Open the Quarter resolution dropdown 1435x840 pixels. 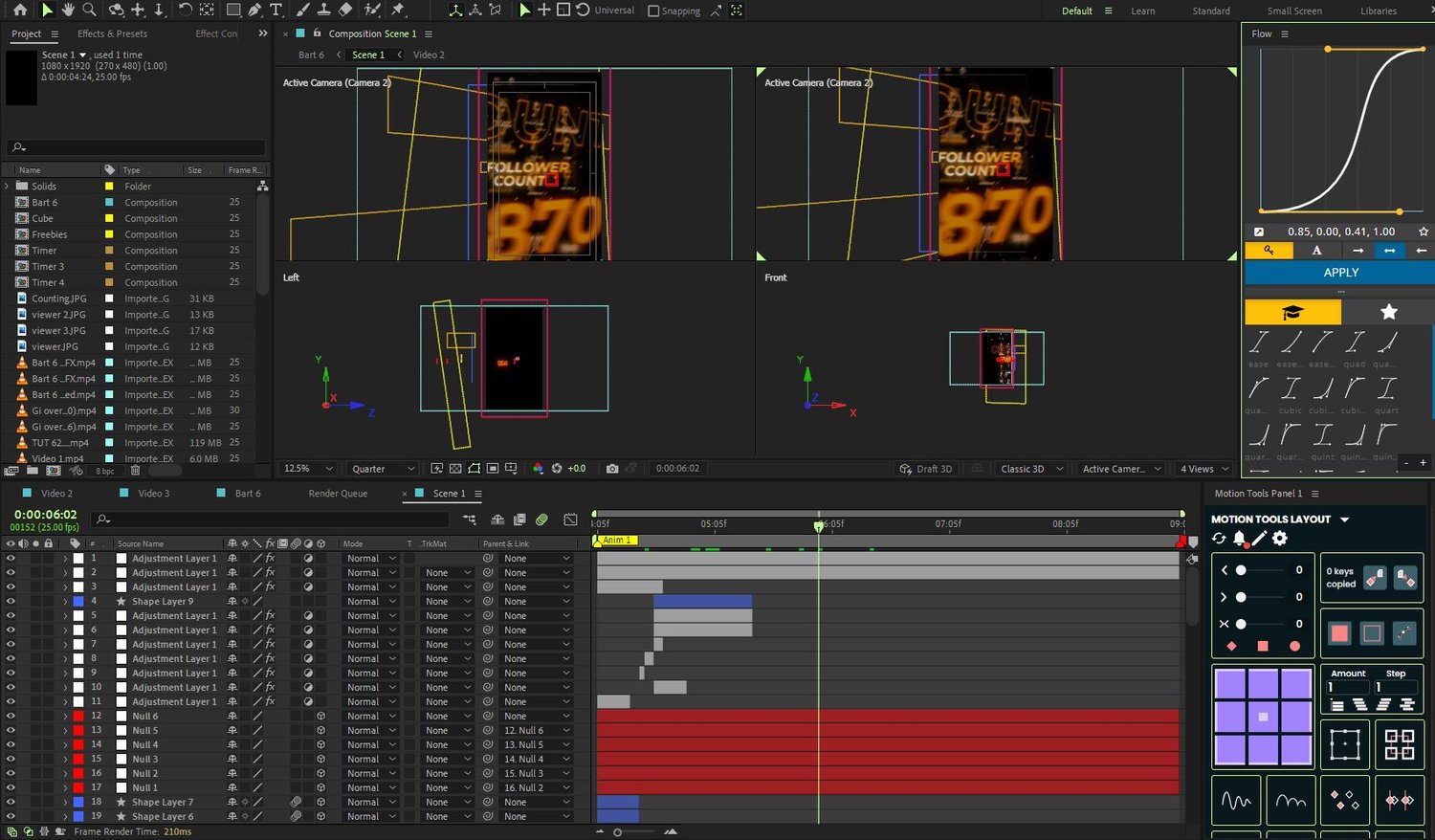pyautogui.click(x=383, y=469)
